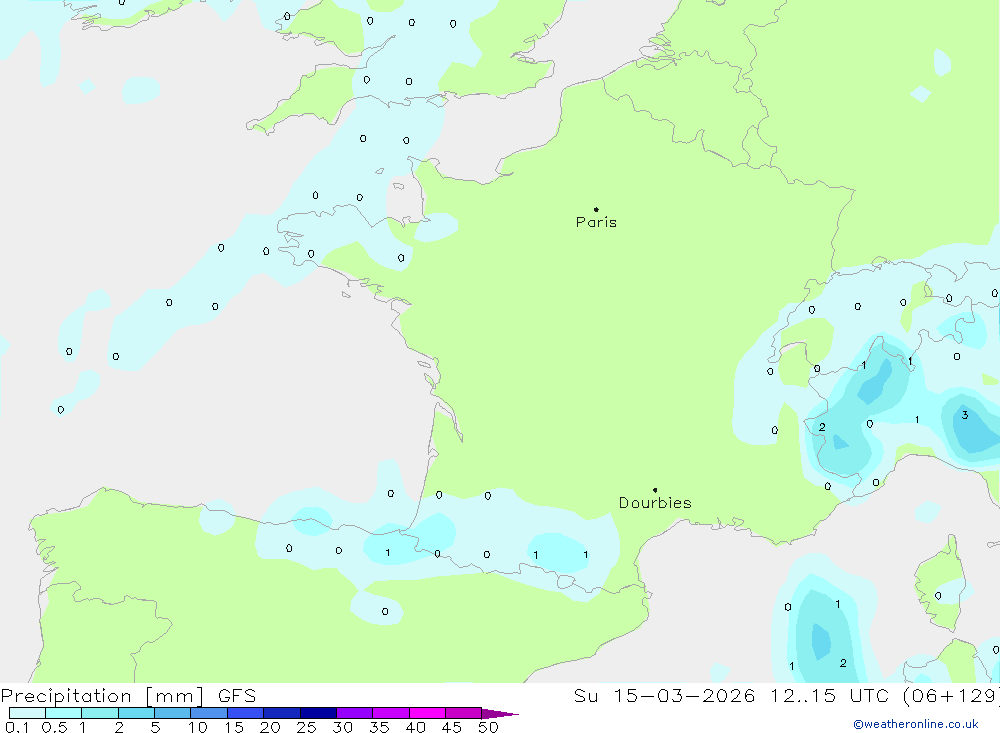
Task: Click the Dourbies location label
Action: [655, 503]
